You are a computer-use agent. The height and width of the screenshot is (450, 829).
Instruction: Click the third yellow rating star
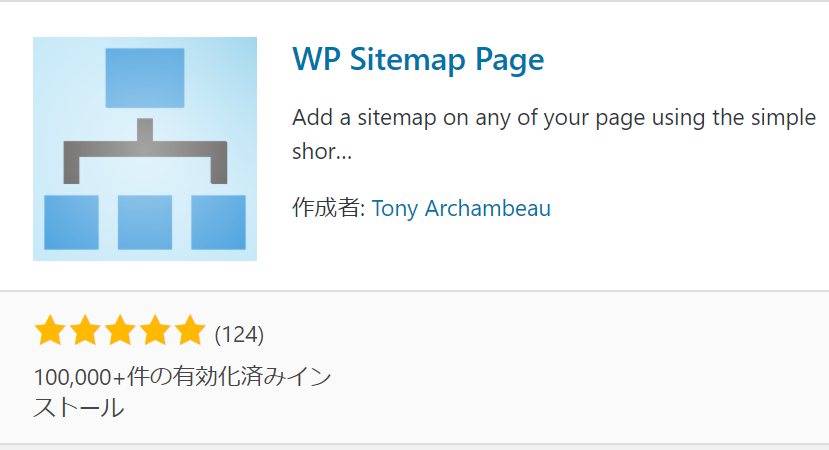coord(120,330)
